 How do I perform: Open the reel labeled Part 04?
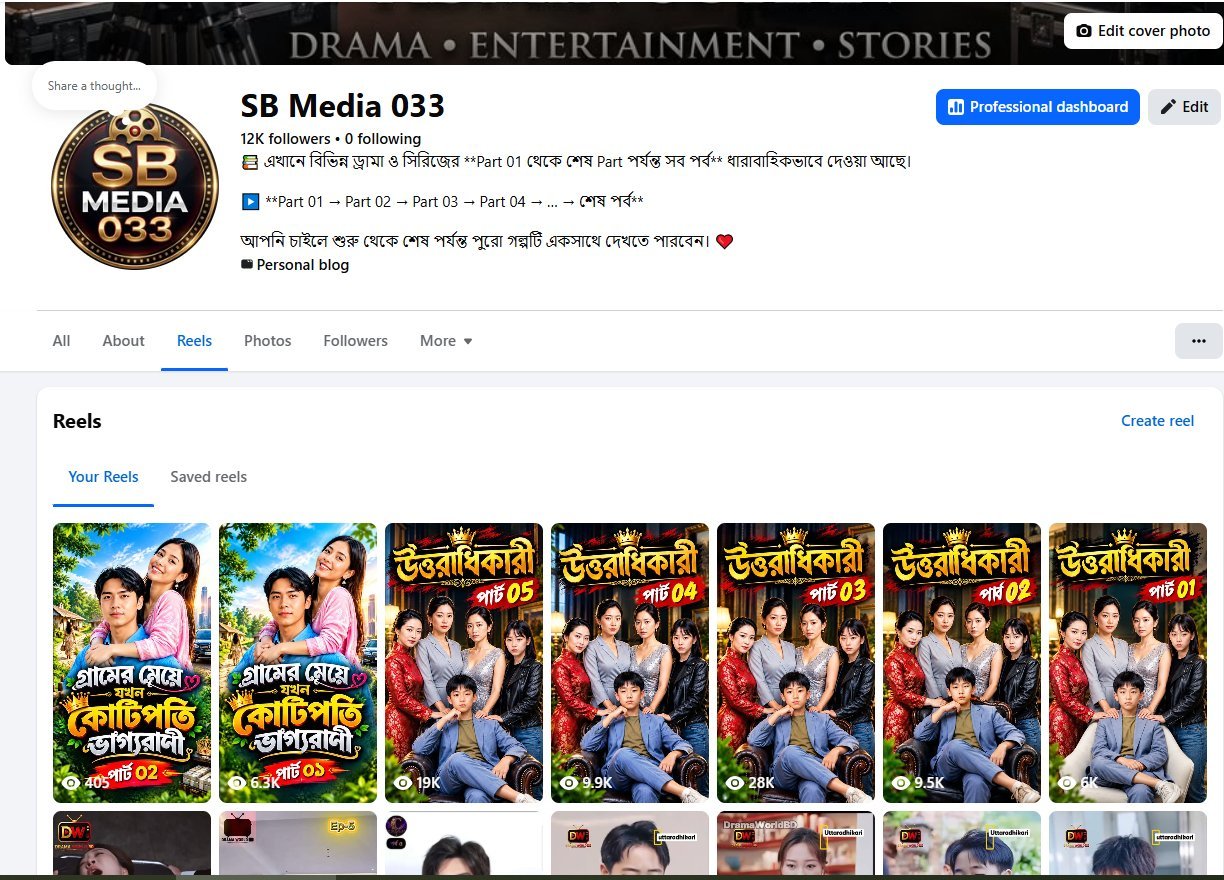(x=630, y=662)
